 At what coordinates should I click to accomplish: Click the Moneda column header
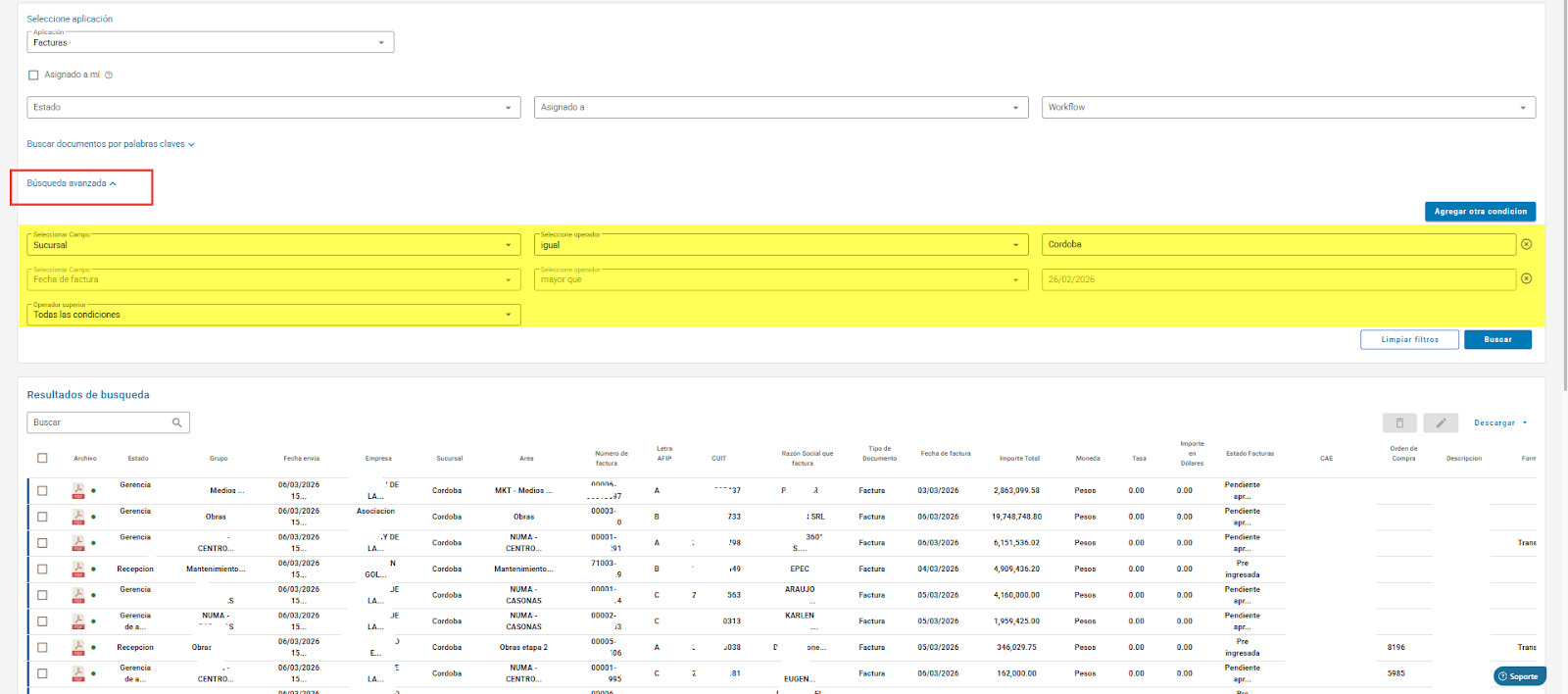click(1087, 458)
